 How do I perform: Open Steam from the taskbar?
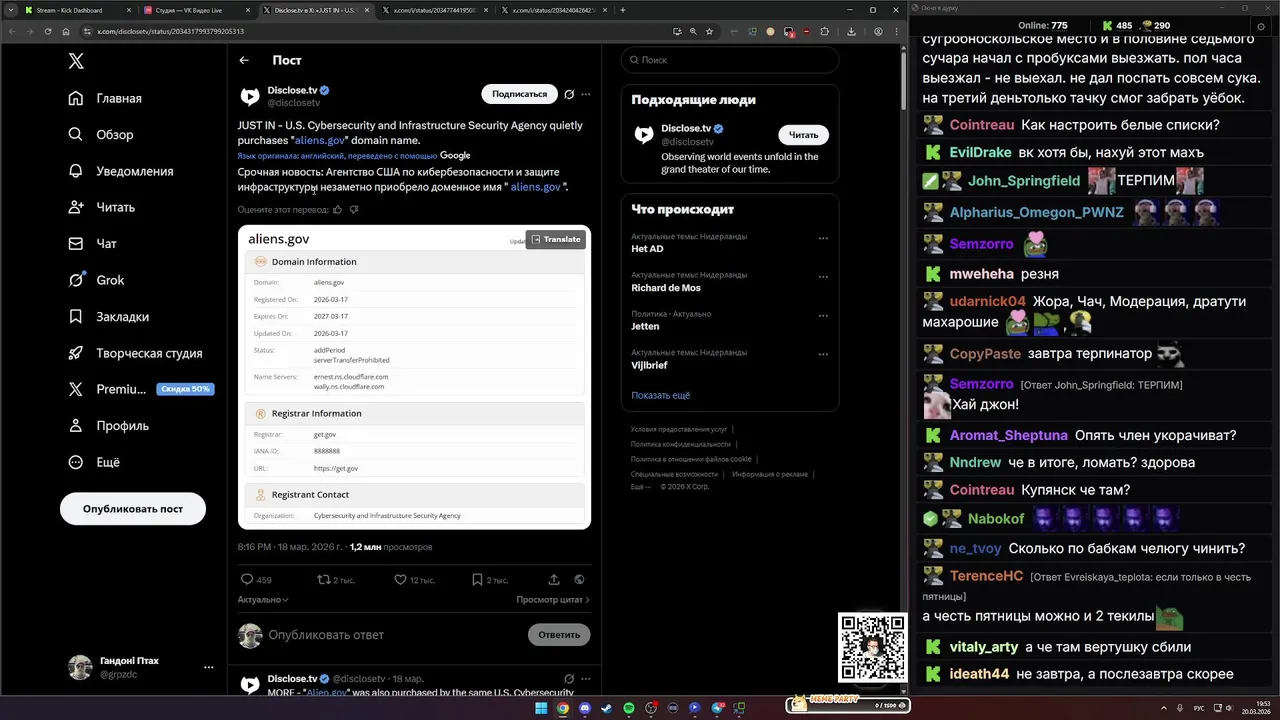coord(607,708)
